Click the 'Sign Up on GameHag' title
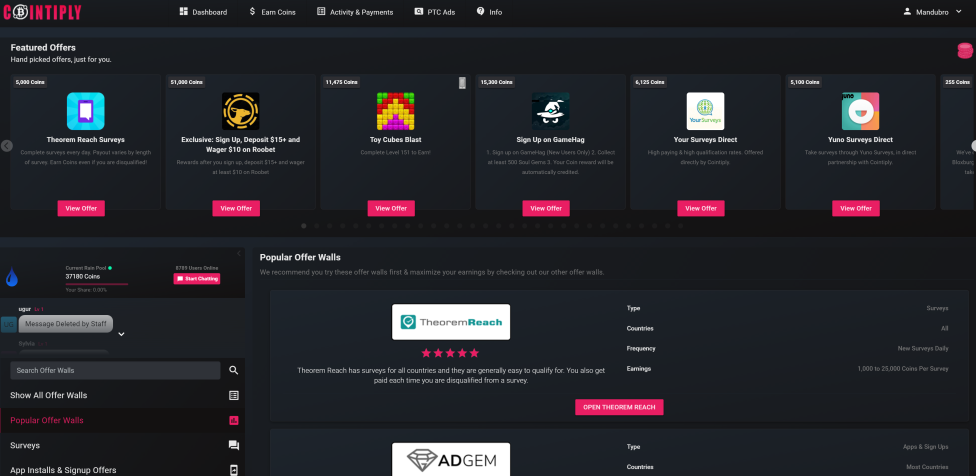This screenshot has width=976, height=476. (550, 140)
